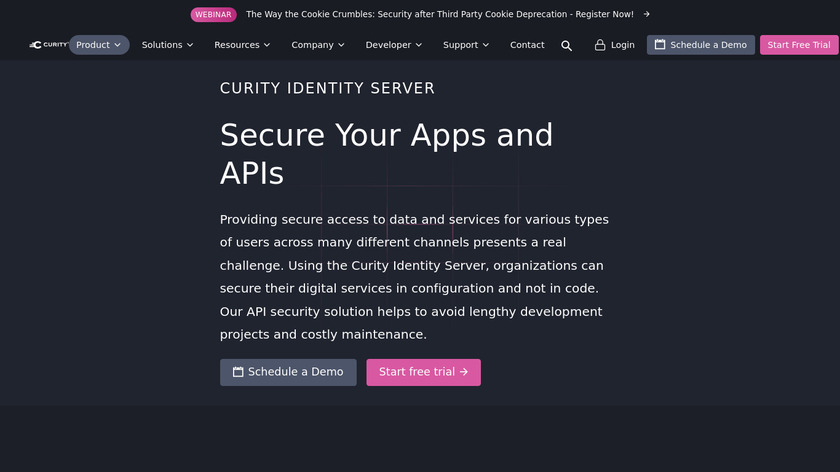840x472 pixels.
Task: Expand the Product menu
Action: tap(99, 45)
